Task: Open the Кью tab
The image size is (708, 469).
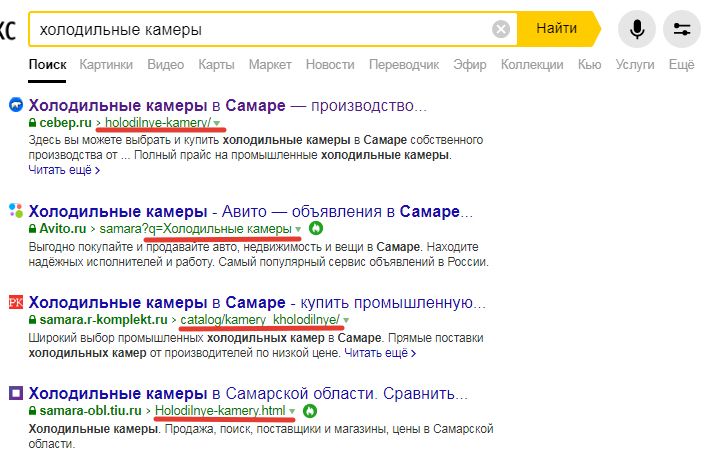Action: (589, 65)
